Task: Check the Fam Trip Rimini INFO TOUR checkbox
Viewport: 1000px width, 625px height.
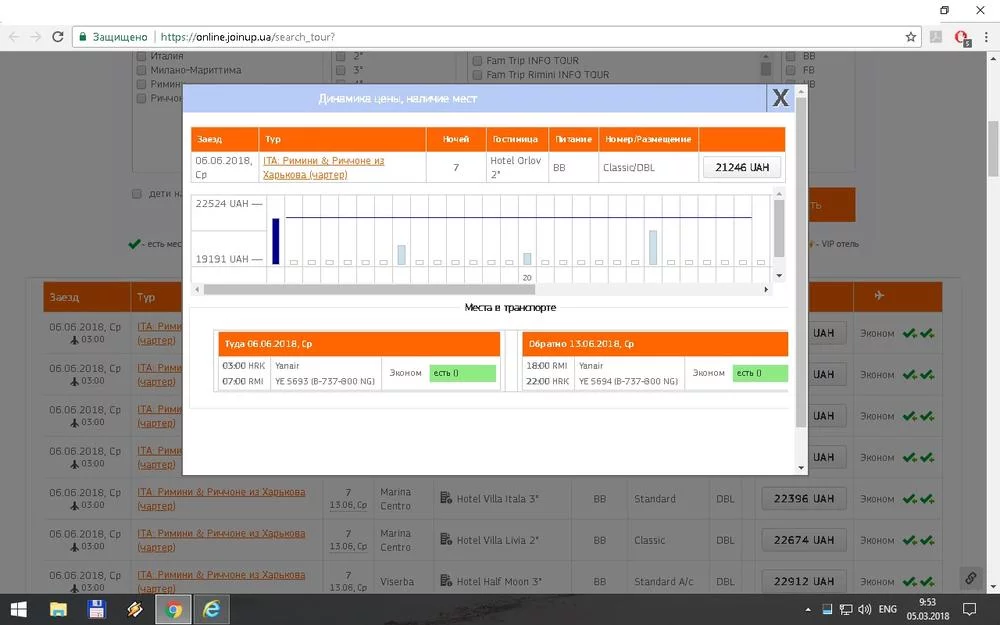Action: point(477,75)
